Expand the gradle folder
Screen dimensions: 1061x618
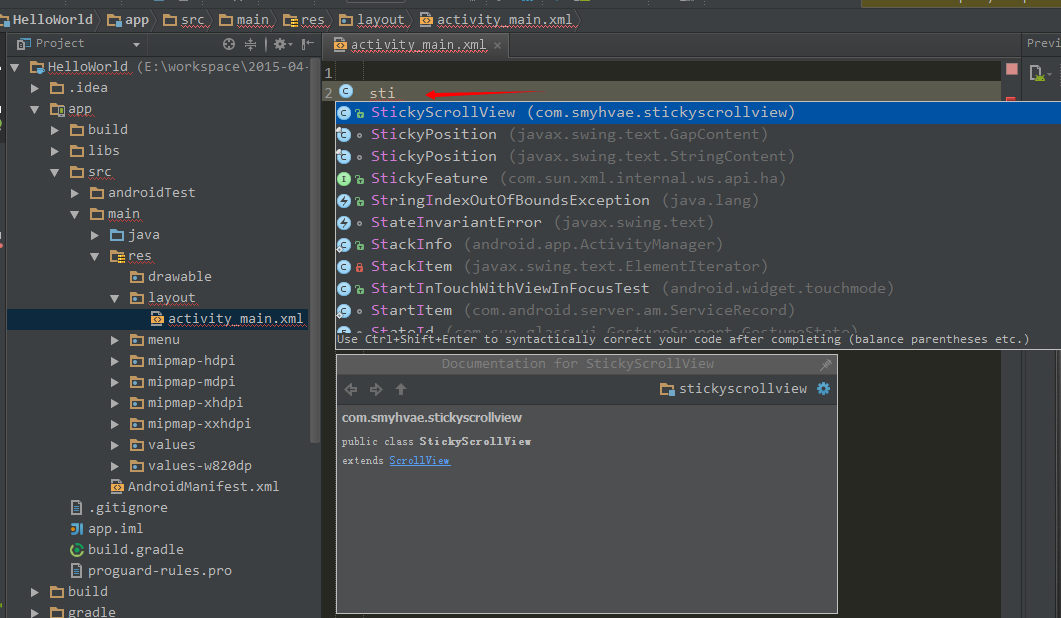pyautogui.click(x=35, y=613)
